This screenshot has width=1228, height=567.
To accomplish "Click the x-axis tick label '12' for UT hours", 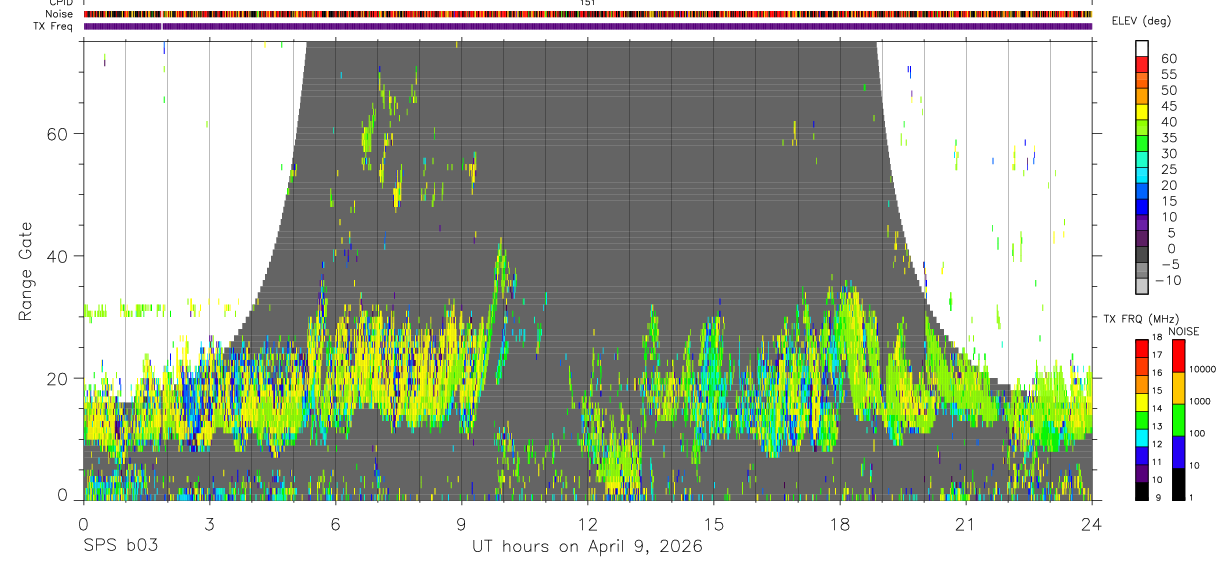I will coord(587,524).
